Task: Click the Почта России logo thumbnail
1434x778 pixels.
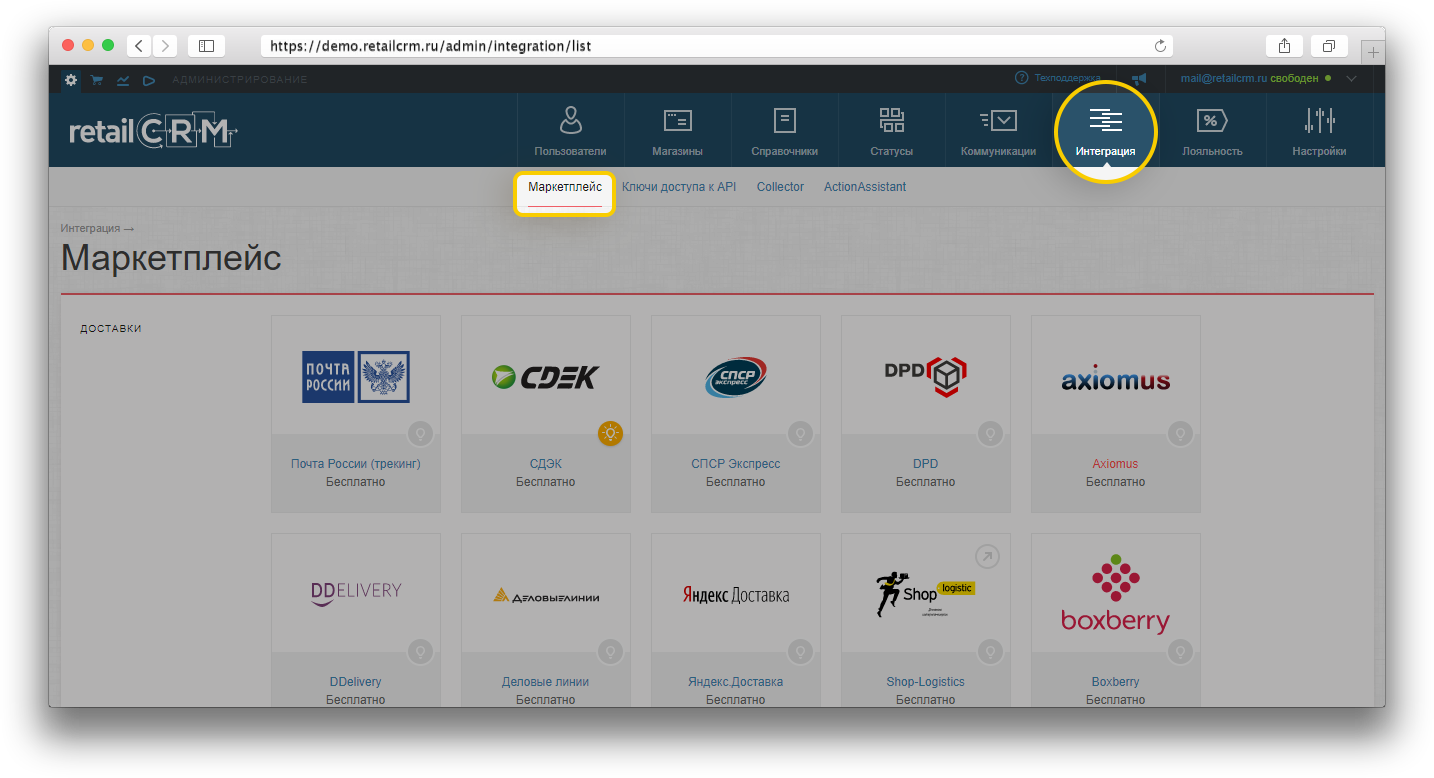Action: (x=356, y=377)
